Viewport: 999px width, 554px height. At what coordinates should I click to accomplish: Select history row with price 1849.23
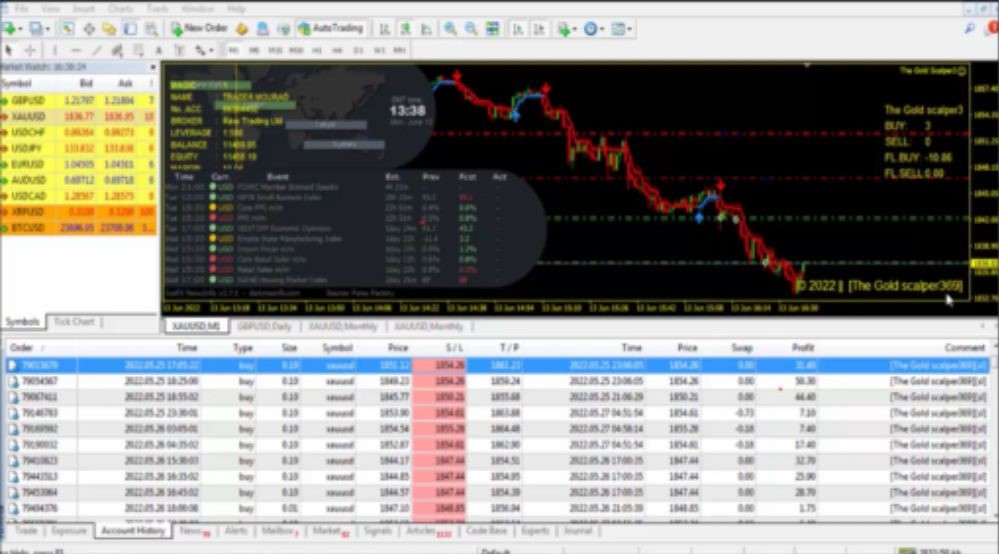[x=497, y=381]
